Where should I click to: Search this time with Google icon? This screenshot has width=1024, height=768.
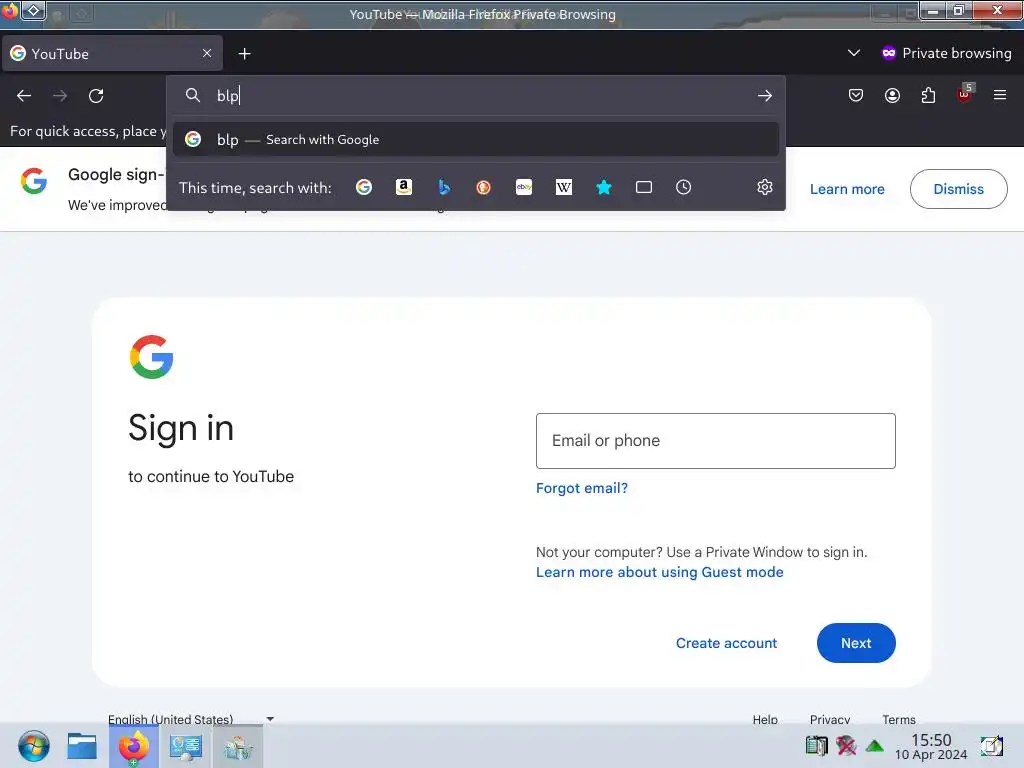click(364, 187)
